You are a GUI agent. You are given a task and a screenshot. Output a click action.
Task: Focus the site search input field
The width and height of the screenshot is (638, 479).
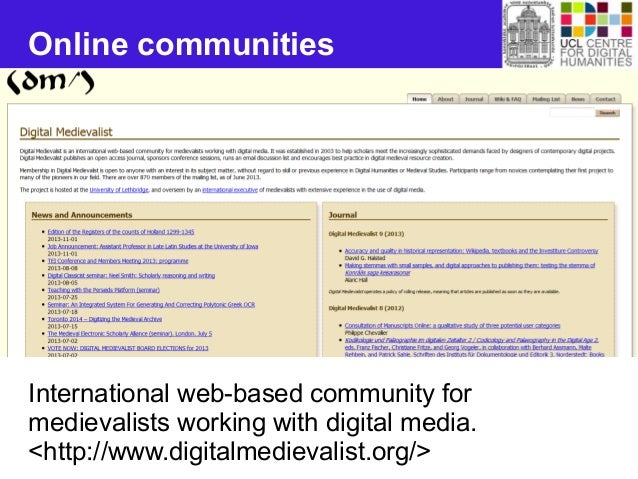pyautogui.click(x=572, y=113)
